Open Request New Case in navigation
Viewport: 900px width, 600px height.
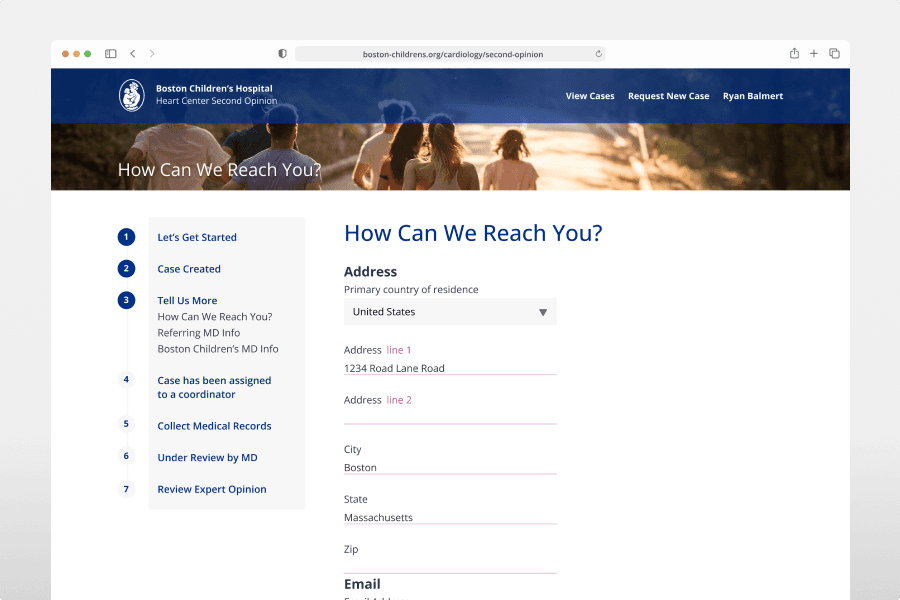(x=669, y=96)
